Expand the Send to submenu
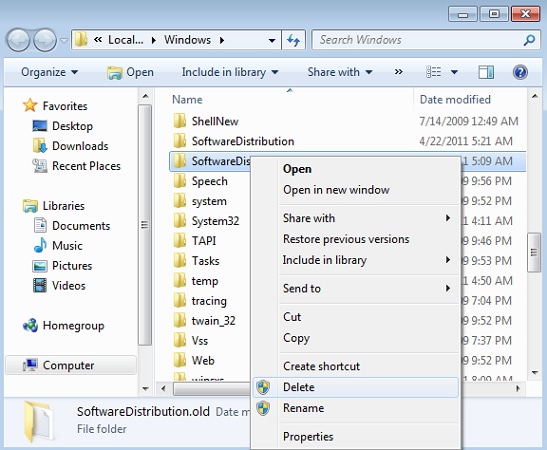The image size is (547, 450). coord(356,288)
